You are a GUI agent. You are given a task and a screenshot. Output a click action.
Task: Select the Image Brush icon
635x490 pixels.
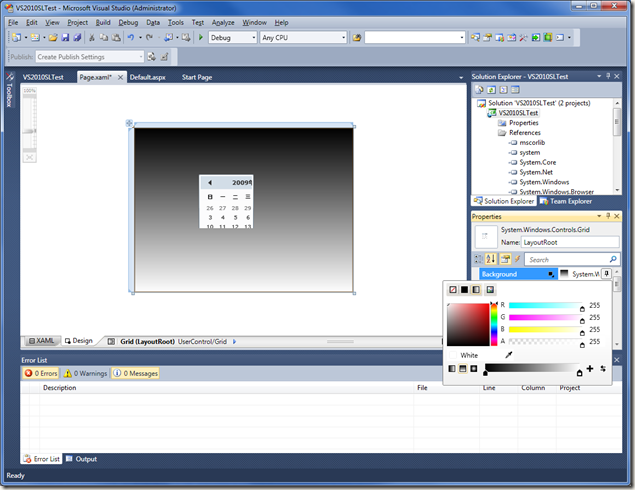click(x=490, y=290)
